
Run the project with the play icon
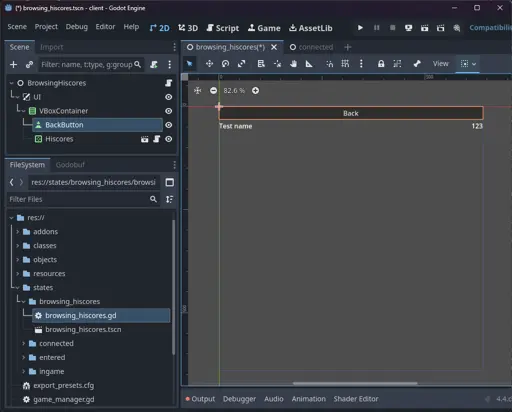[360, 28]
